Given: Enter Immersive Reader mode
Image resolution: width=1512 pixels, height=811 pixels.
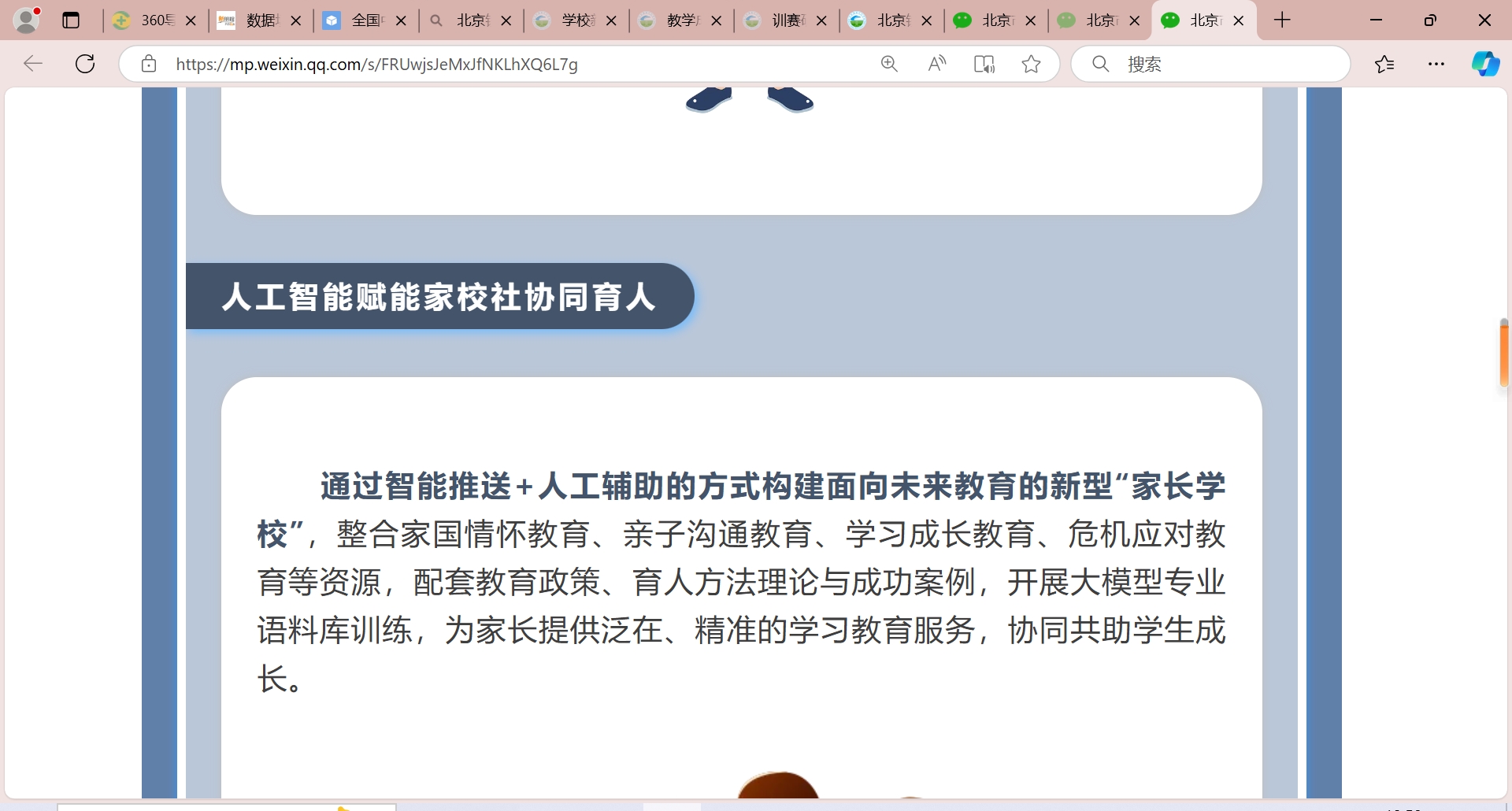Looking at the screenshot, I should point(984,64).
